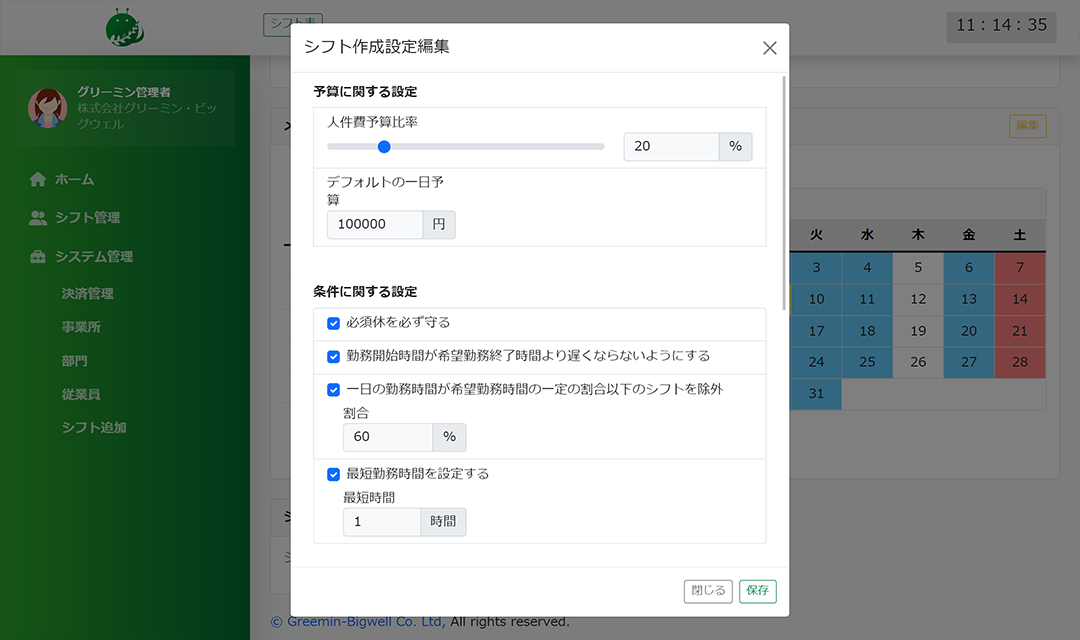The height and width of the screenshot is (640, 1080).
Task: Click the labor cost ratio percent field
Action: click(x=670, y=147)
